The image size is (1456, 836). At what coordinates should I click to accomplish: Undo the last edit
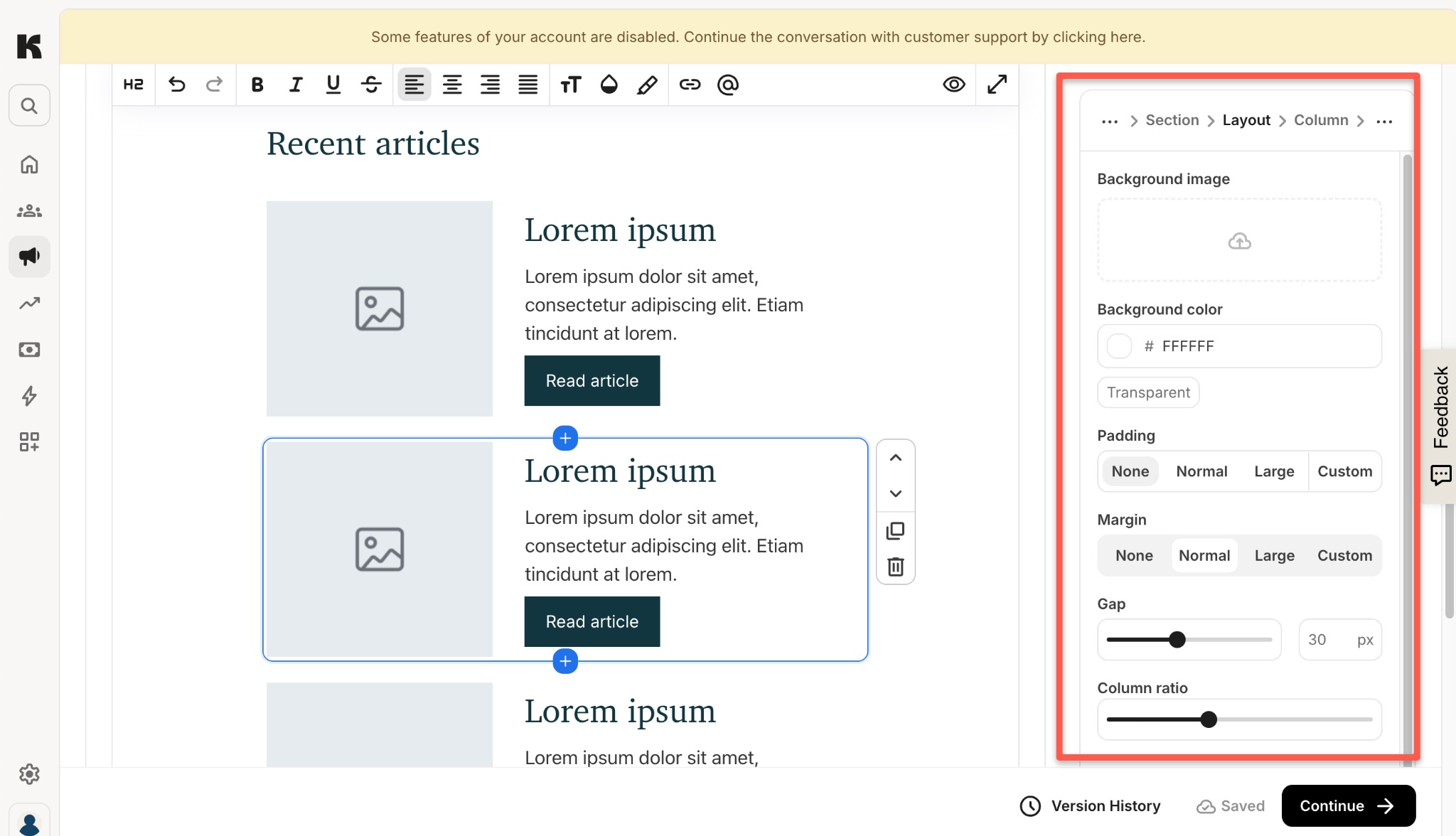click(176, 85)
